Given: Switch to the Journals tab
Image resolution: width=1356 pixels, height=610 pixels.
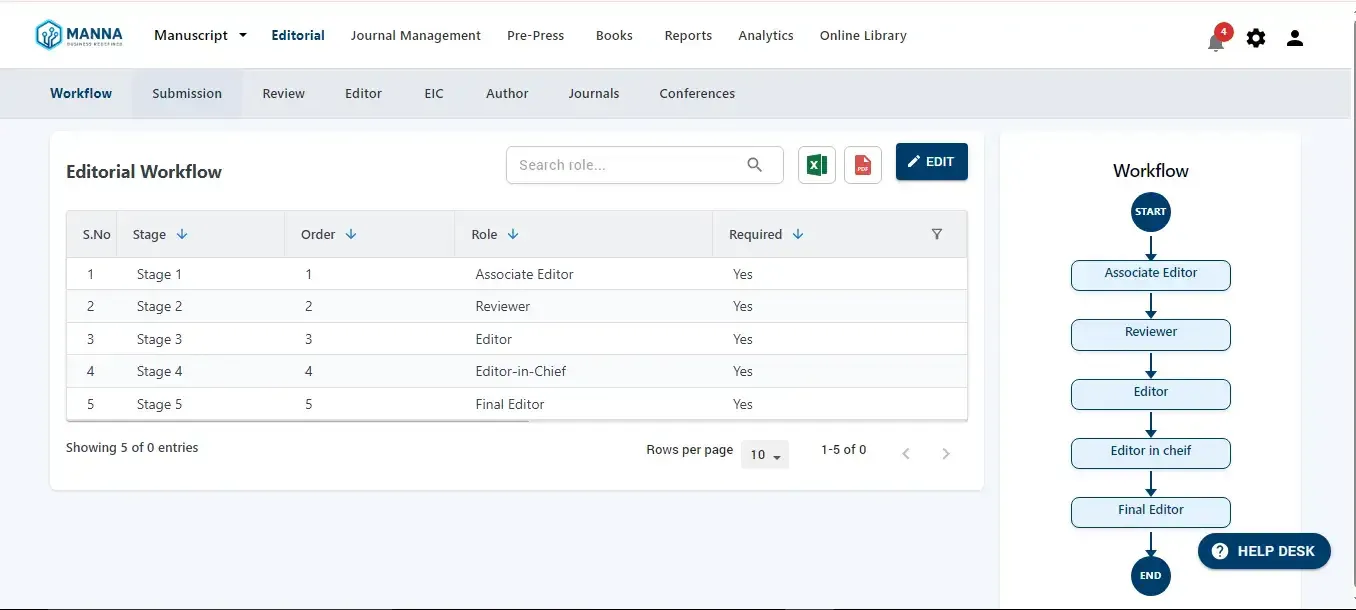Looking at the screenshot, I should pyautogui.click(x=594, y=93).
